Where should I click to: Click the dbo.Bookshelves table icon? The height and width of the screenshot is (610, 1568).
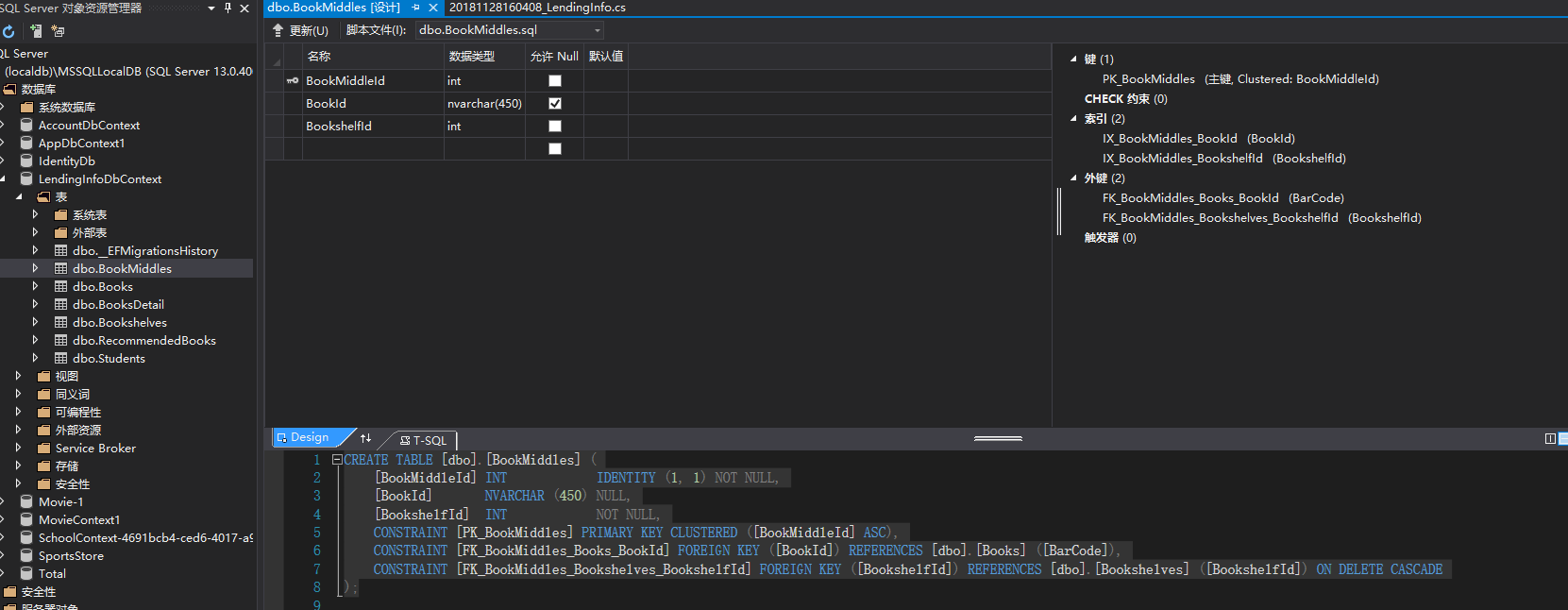[61, 322]
